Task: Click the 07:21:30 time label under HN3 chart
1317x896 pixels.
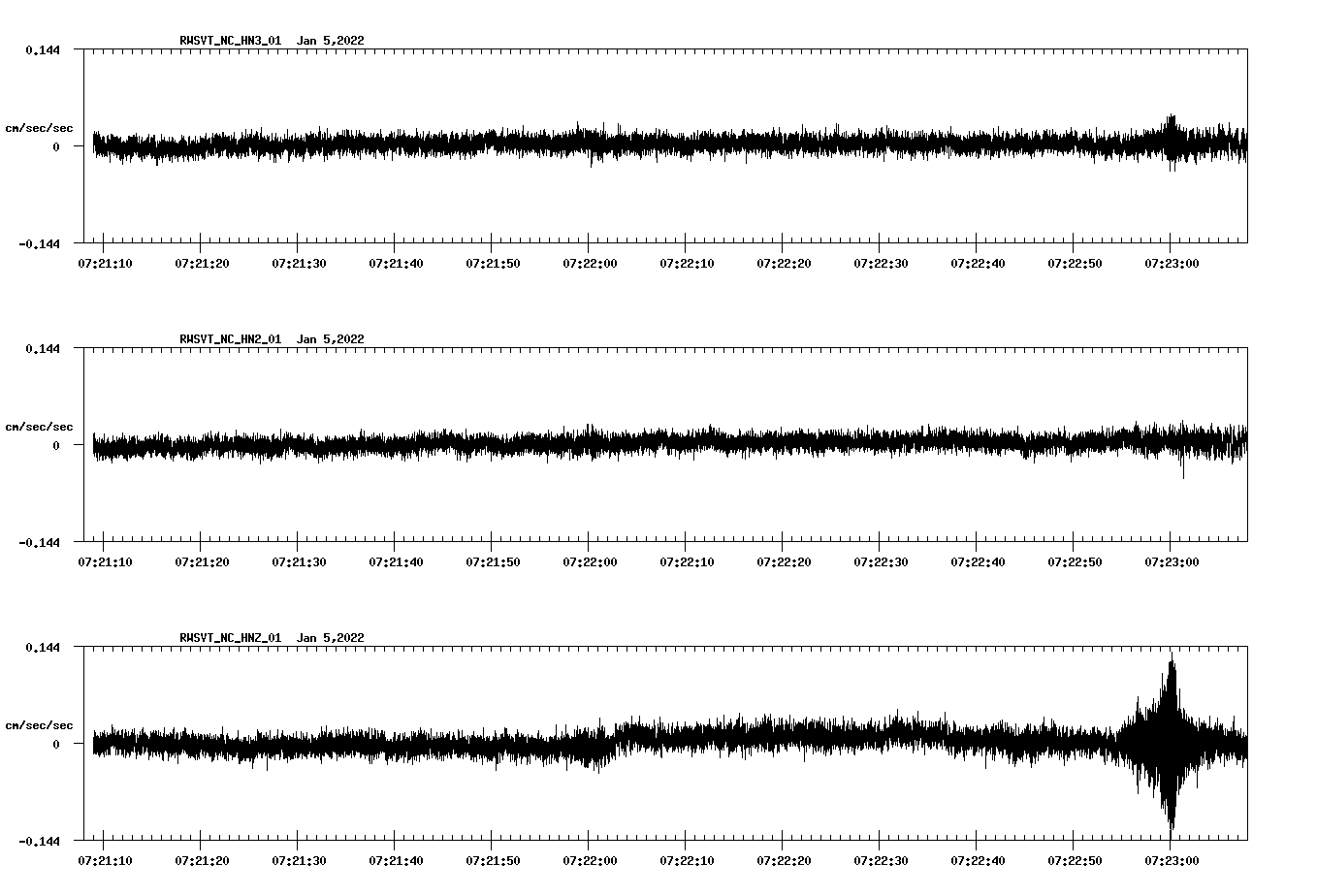Action: coord(299,263)
